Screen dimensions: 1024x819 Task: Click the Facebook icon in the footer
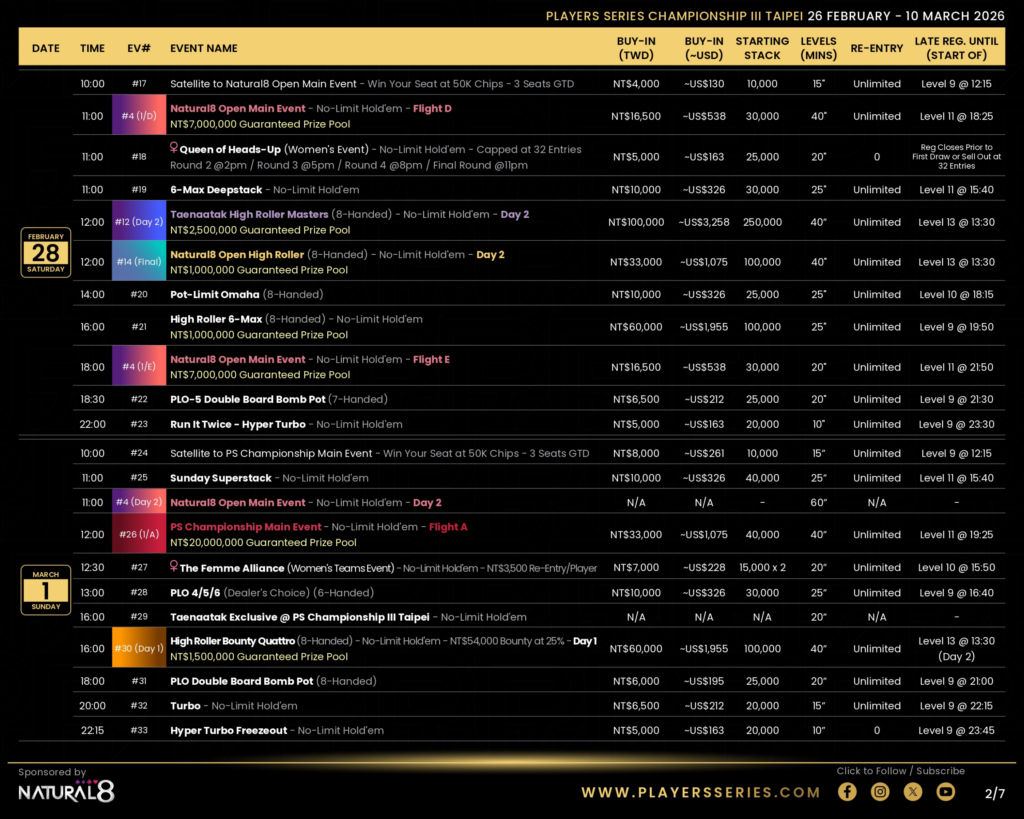[x=847, y=792]
